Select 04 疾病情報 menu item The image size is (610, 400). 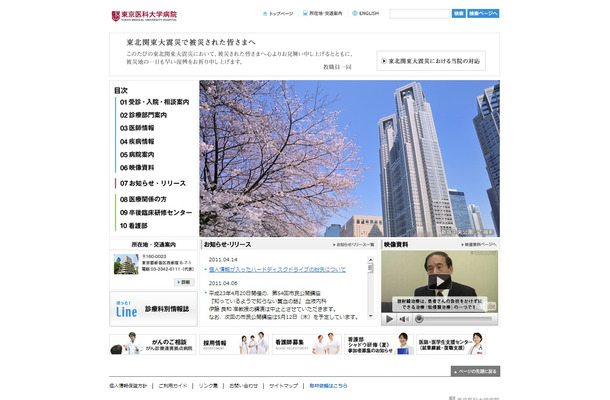137,141
